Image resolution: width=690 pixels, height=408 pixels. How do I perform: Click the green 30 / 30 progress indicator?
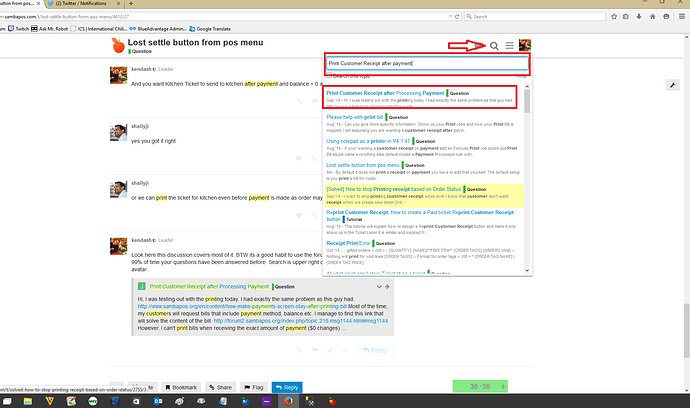point(480,386)
